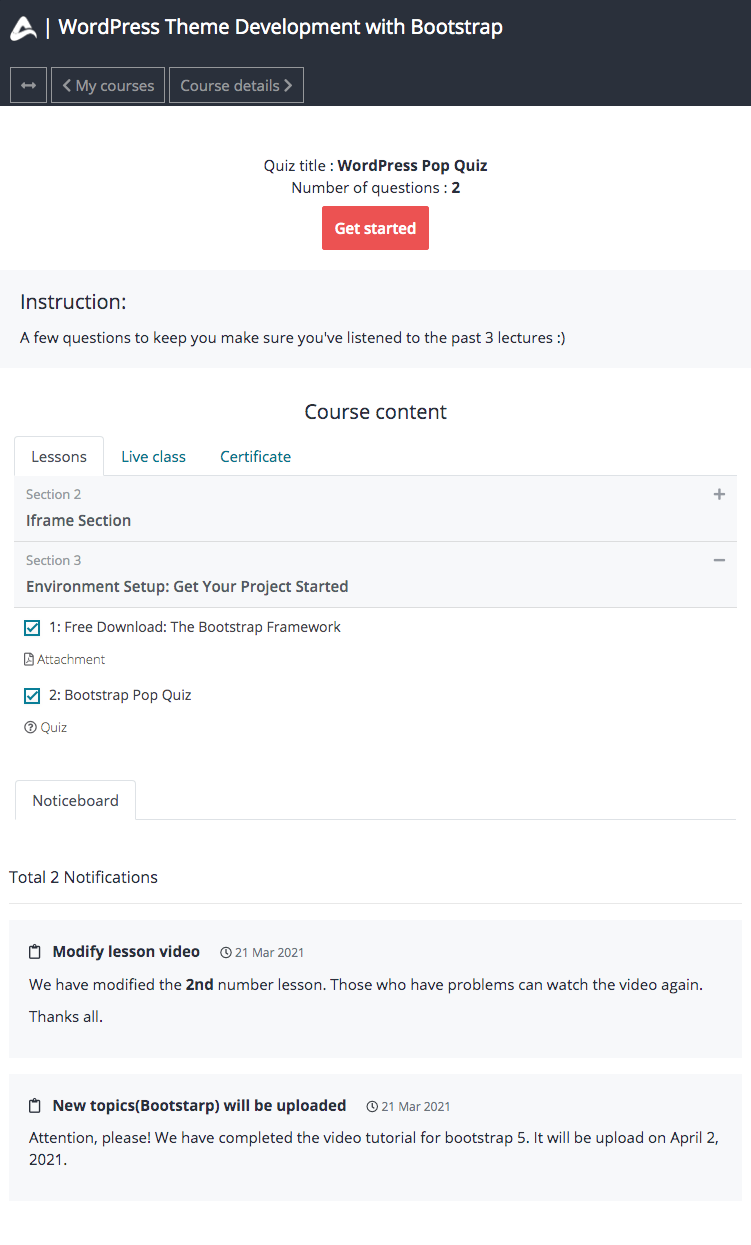Uncheck the Bootstrap Pop Quiz checkbox

(x=31, y=695)
